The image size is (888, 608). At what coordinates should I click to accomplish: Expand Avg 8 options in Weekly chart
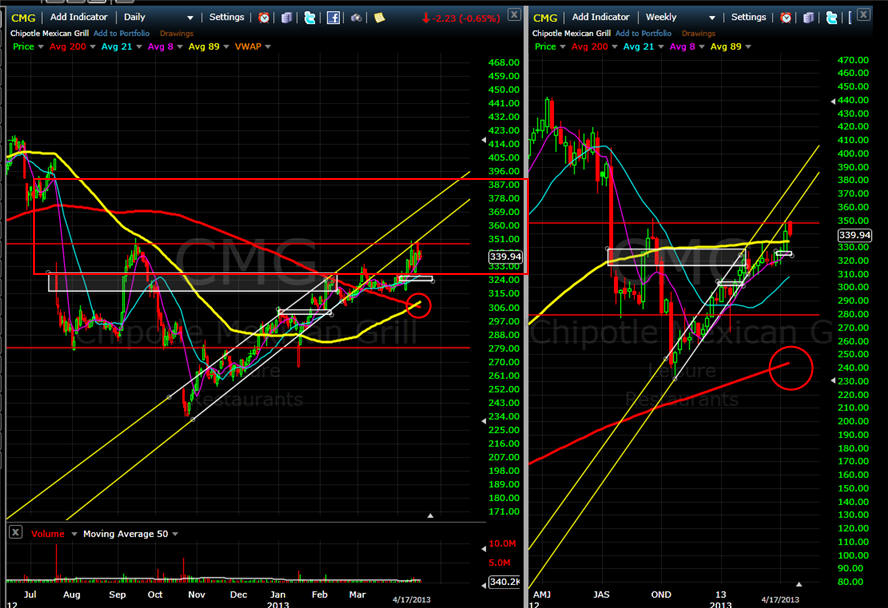coord(702,47)
